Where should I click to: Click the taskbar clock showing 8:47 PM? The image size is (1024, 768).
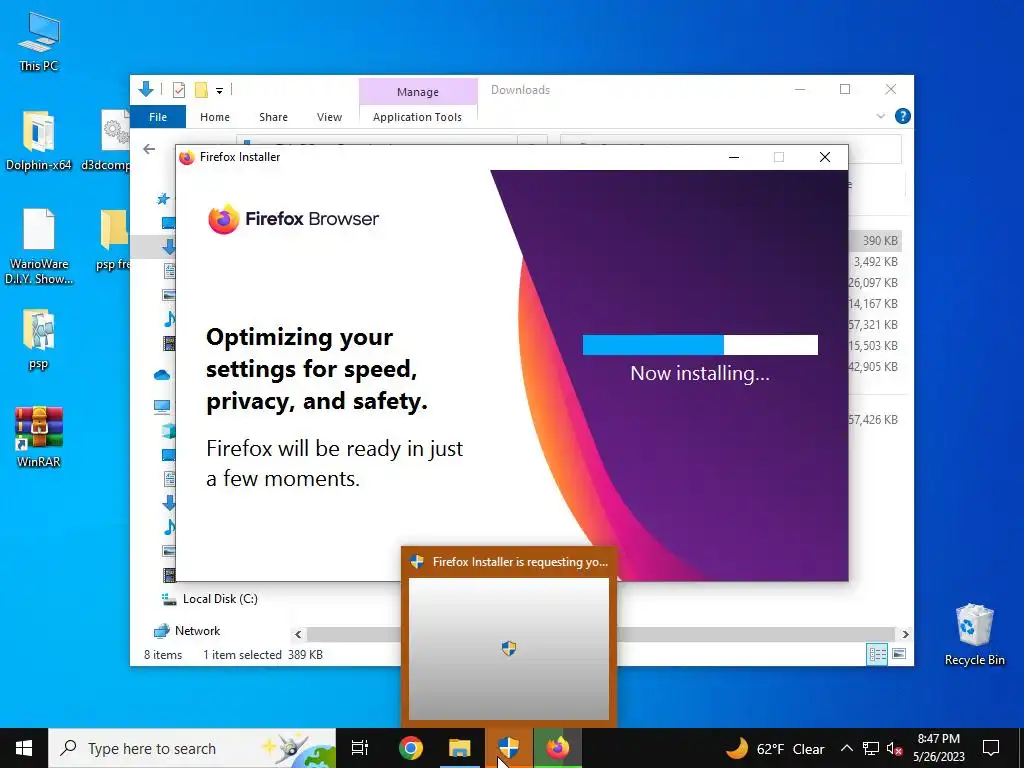coord(938,748)
